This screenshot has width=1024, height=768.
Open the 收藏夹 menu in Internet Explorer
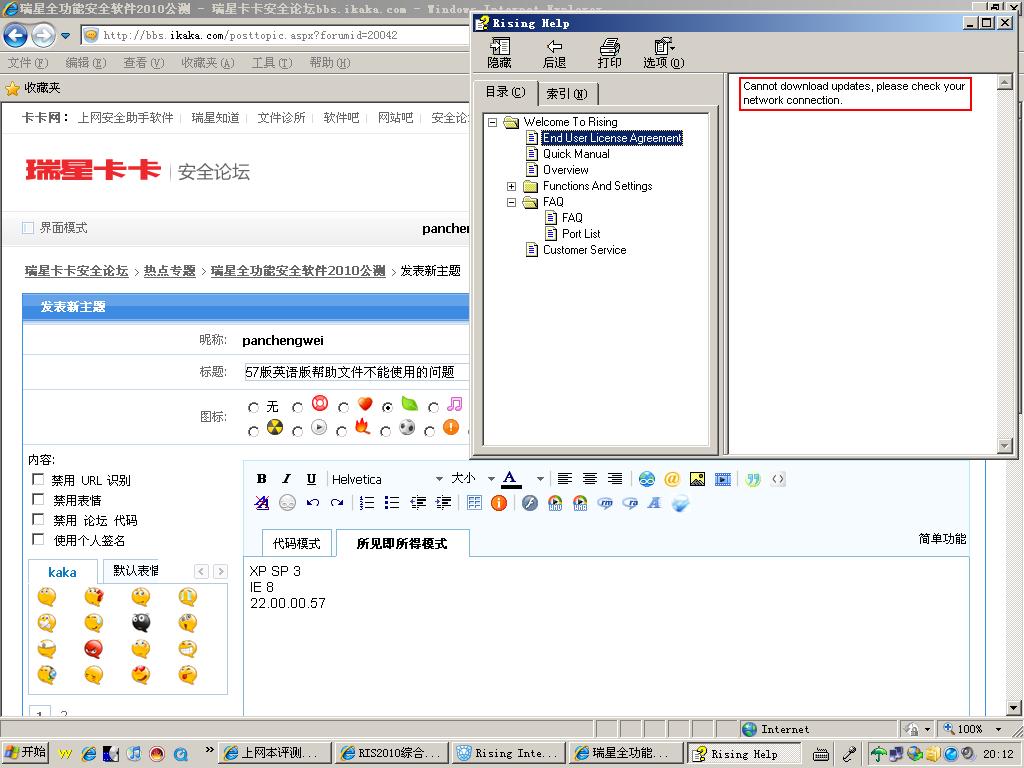[x=208, y=63]
